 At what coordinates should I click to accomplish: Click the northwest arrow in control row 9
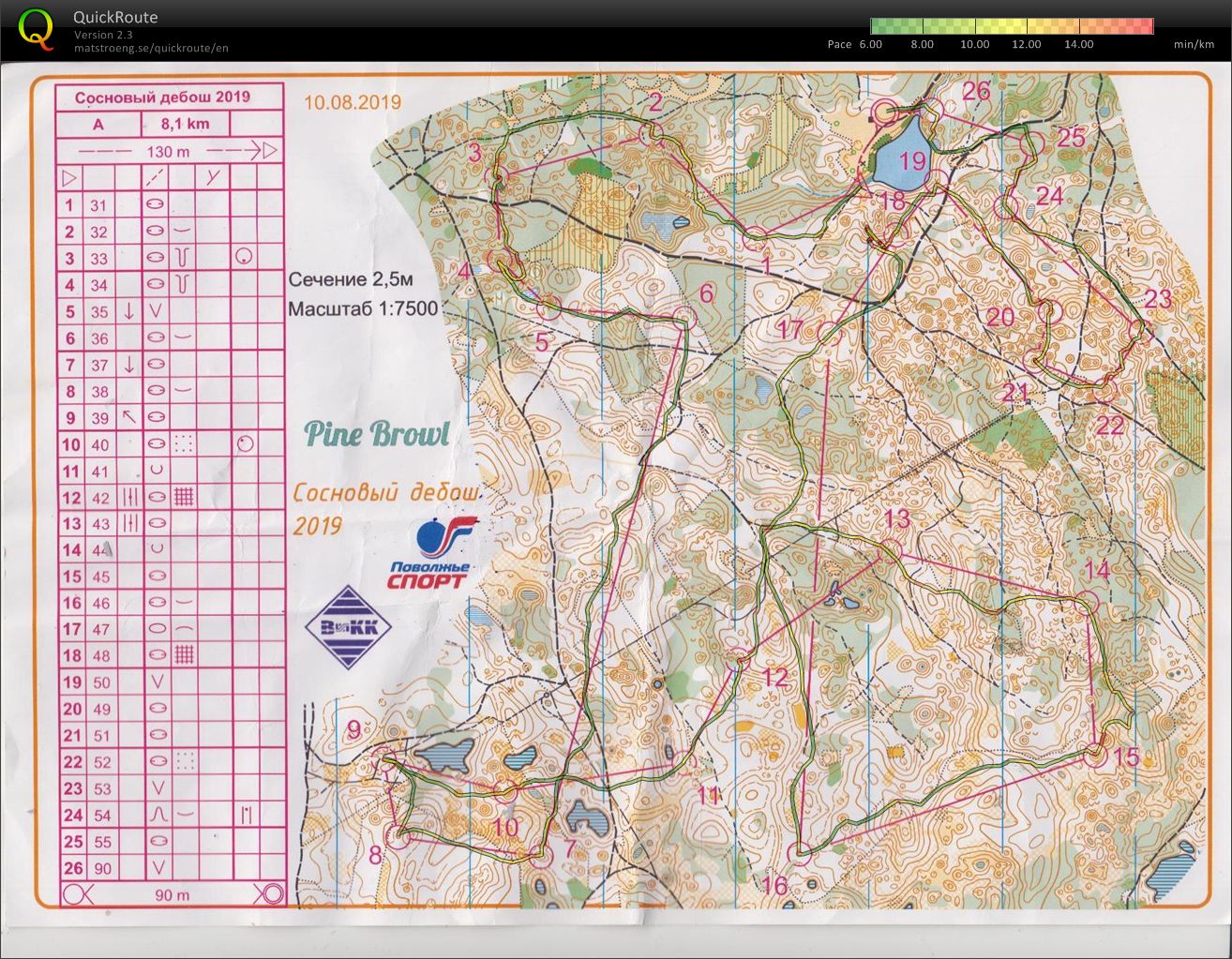tap(129, 417)
